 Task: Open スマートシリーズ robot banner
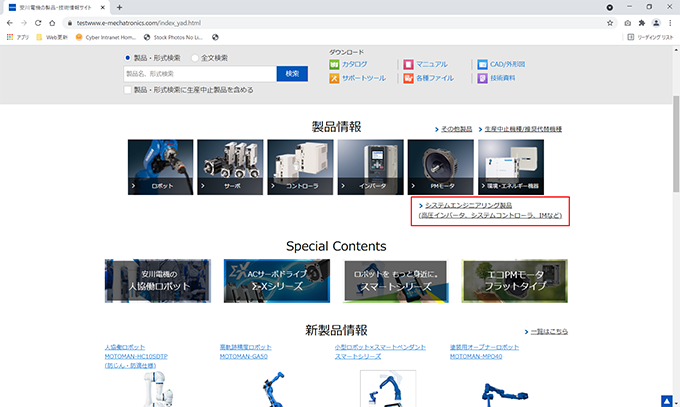coord(396,281)
